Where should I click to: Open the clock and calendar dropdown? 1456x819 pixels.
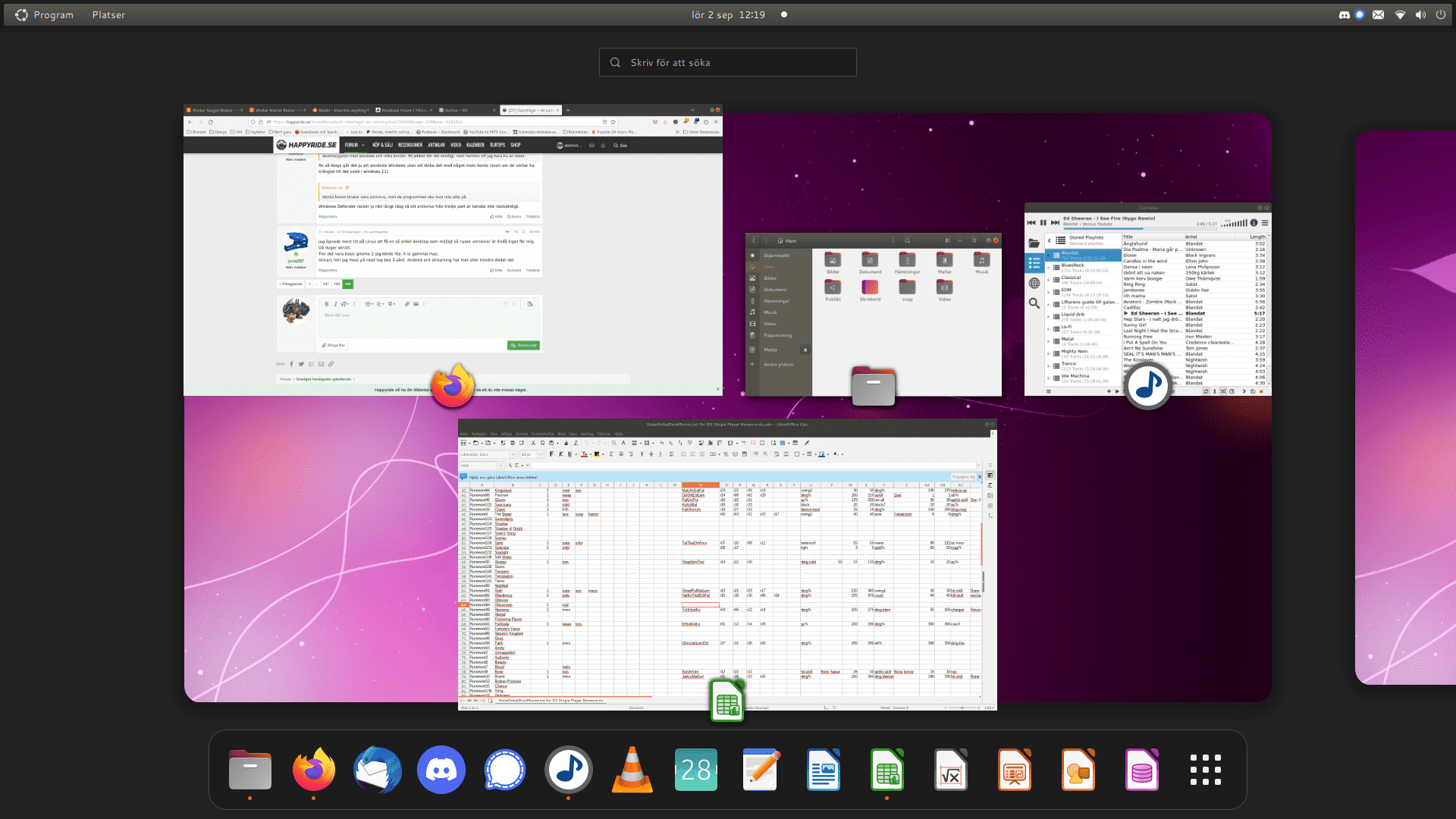(727, 14)
